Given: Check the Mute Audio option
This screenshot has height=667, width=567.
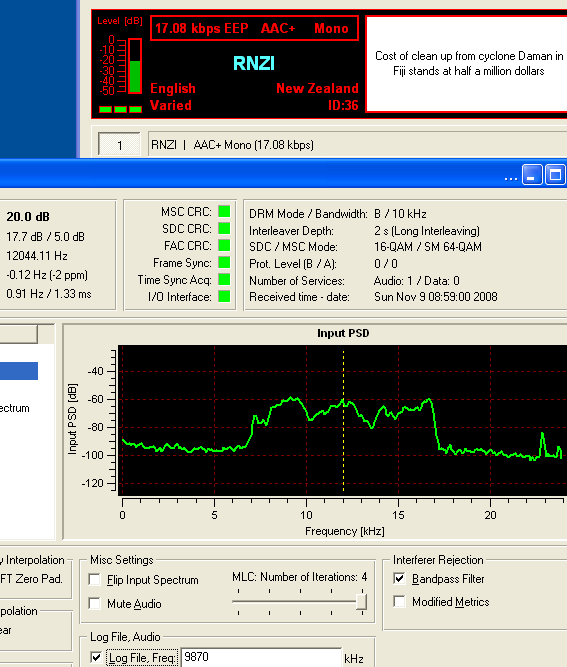Looking at the screenshot, I should 94,603.
